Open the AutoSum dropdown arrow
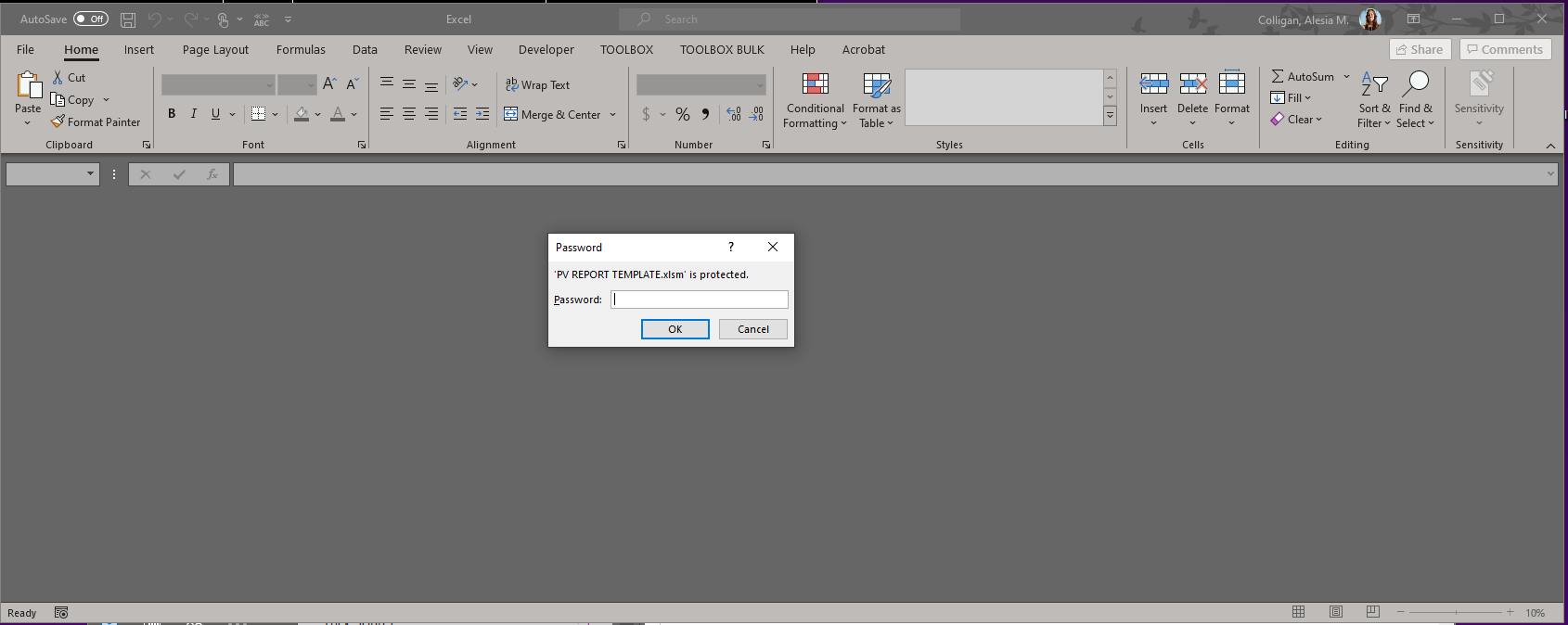Screen dimensions: 1568x625 click(1347, 77)
